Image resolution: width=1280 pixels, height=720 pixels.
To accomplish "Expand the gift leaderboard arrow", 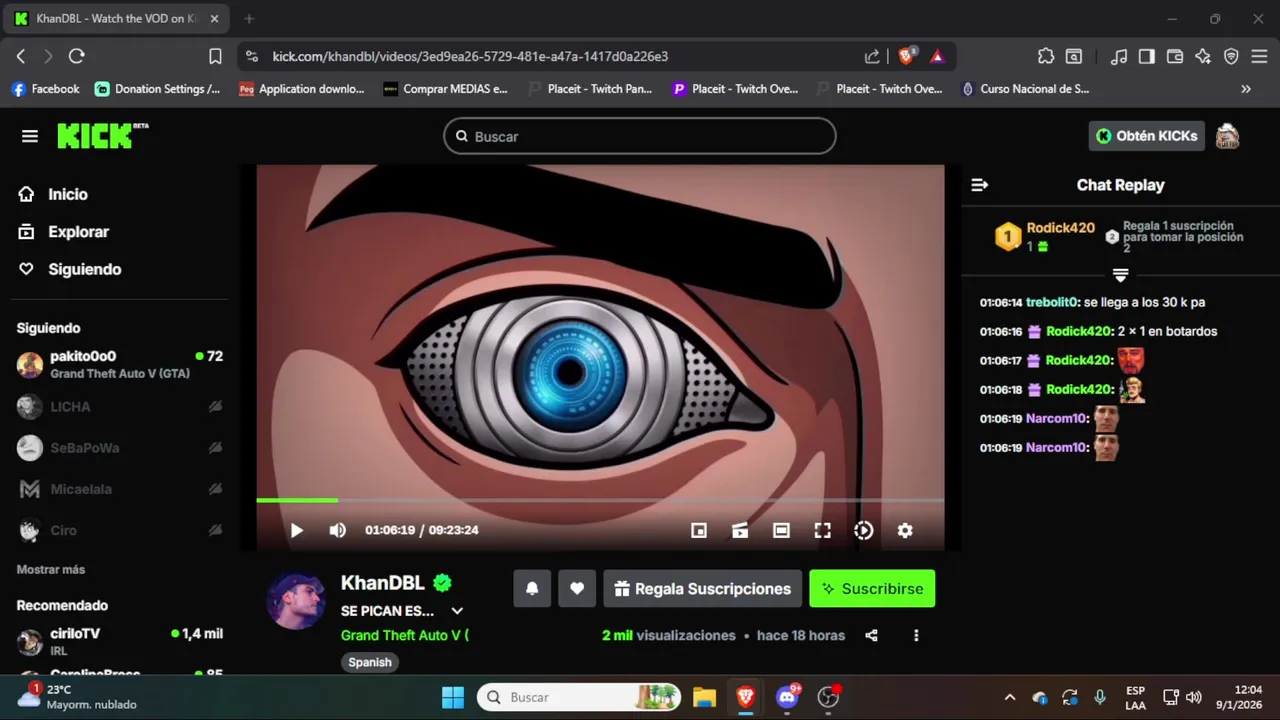I will 1120,275.
